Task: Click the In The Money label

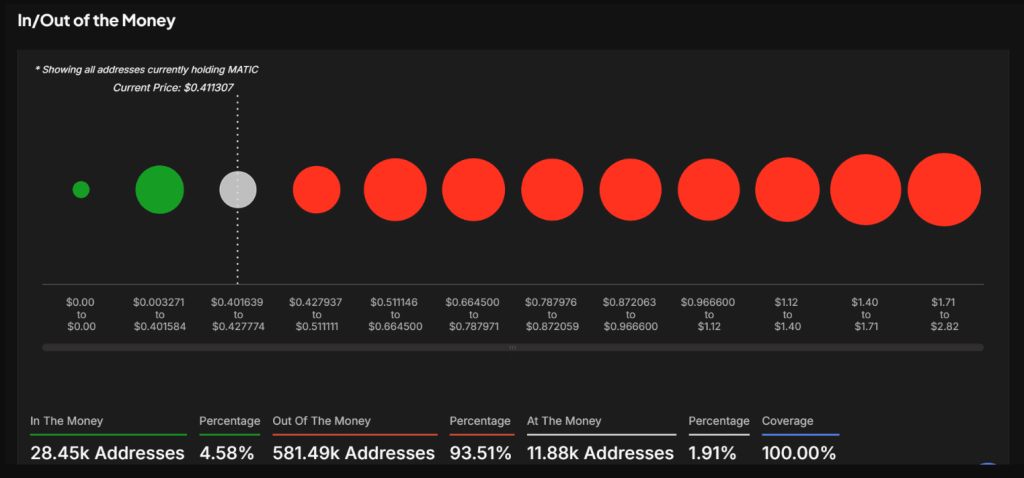Action: click(x=67, y=421)
